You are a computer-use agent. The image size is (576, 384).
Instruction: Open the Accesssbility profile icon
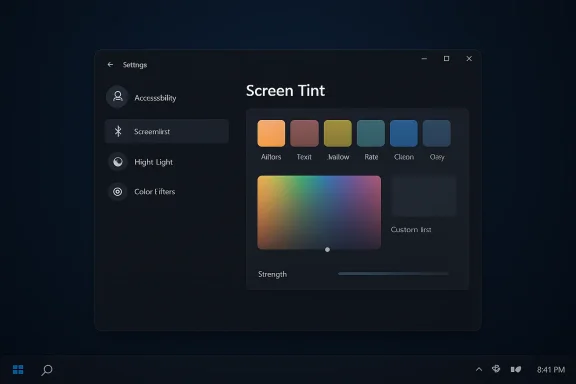118,97
